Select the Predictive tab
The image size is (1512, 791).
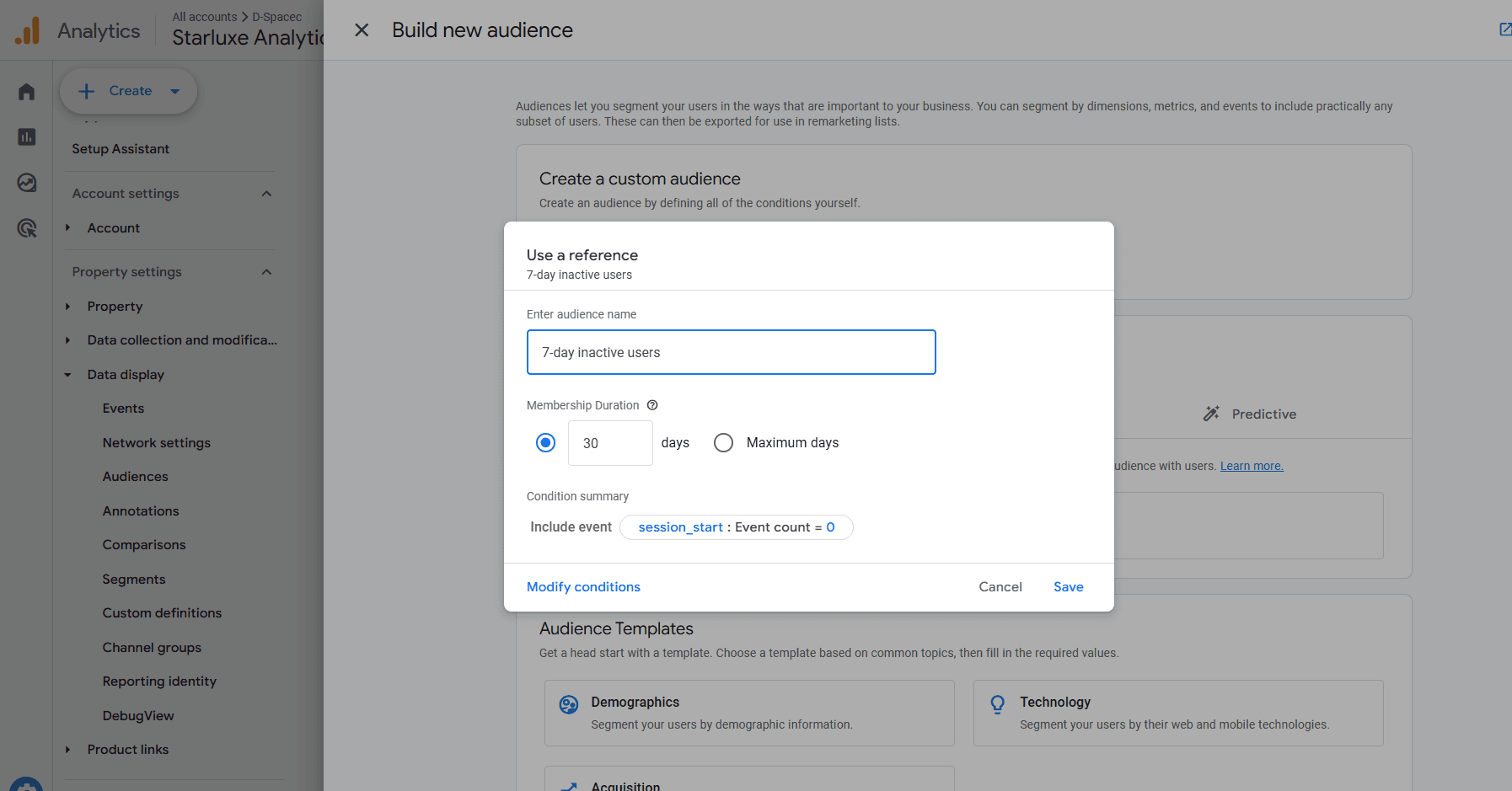(x=1250, y=414)
